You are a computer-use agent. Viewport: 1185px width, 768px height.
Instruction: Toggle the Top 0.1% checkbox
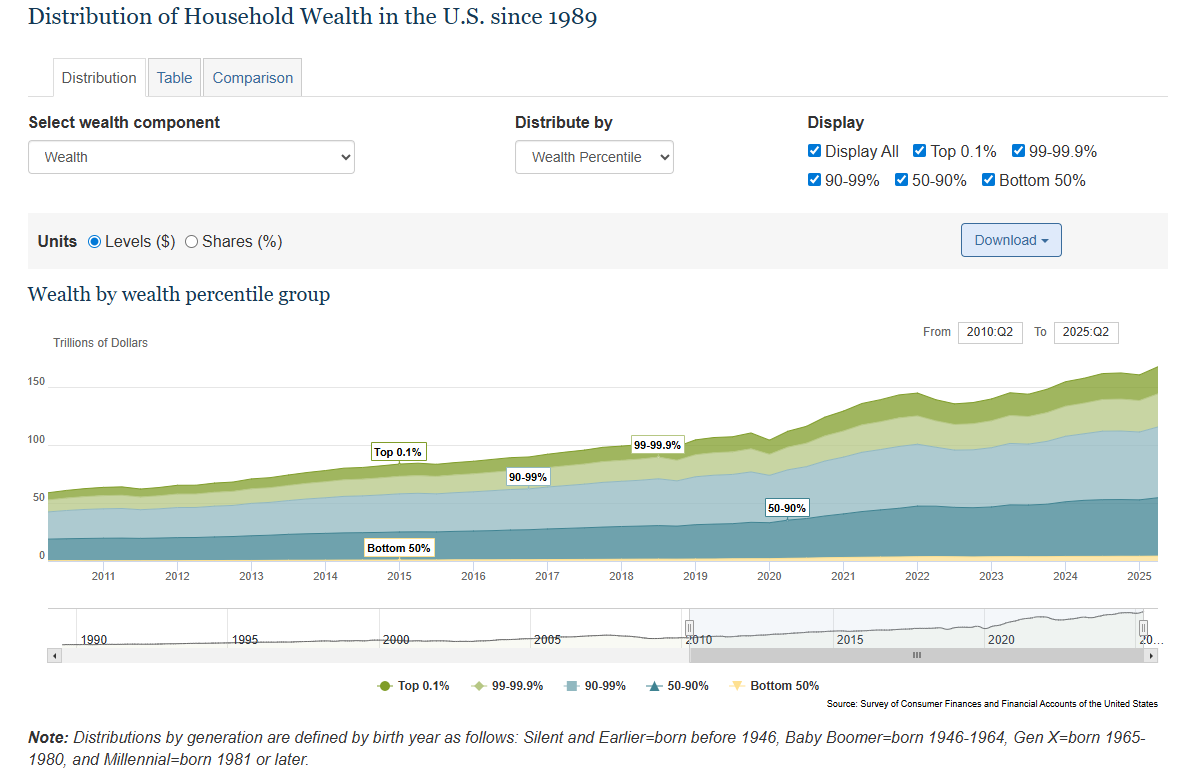click(x=920, y=152)
